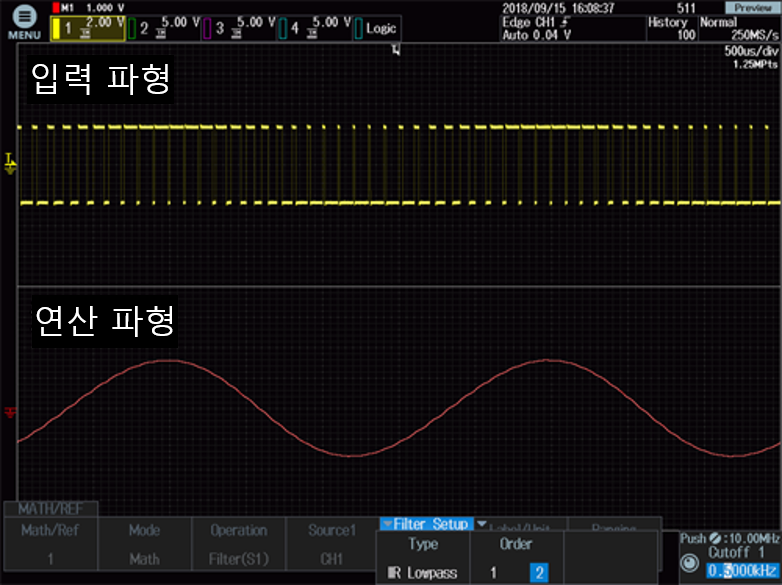Open the Source1 CH1 soft key
This screenshot has width=782, height=585.
331,544
